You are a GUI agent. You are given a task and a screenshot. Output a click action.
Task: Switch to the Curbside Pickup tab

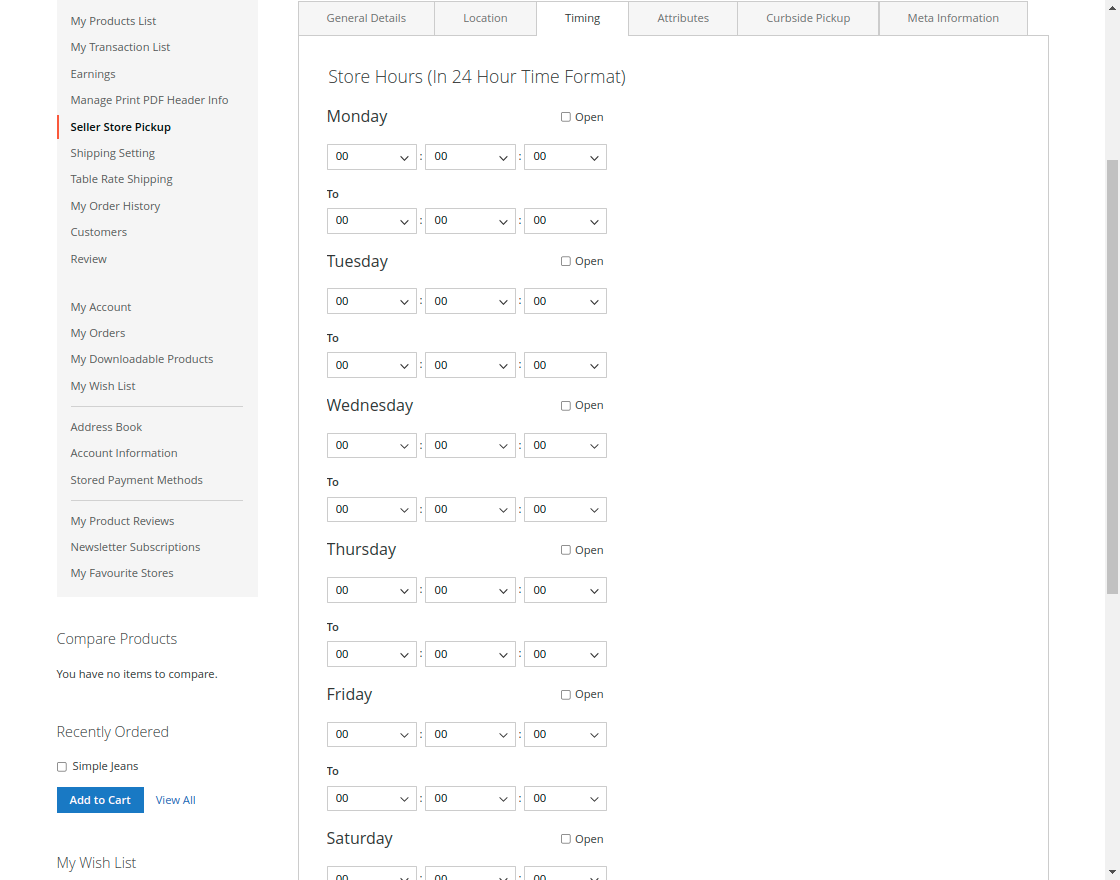(x=807, y=18)
